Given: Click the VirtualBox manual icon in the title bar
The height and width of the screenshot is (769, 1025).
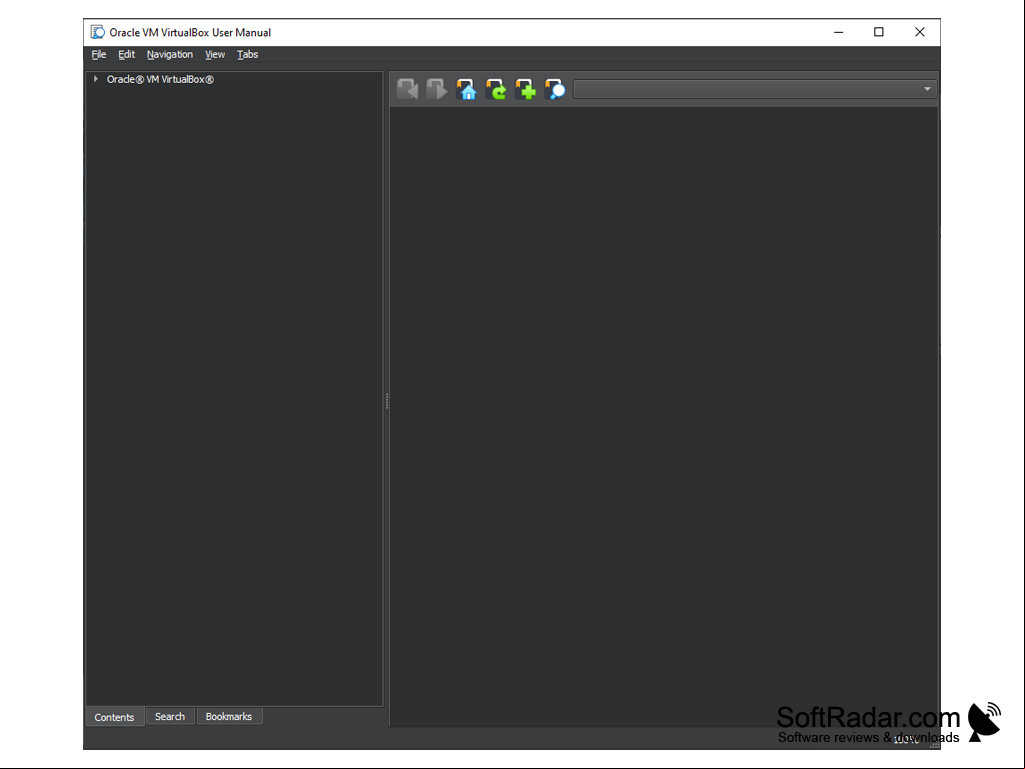Looking at the screenshot, I should [x=97, y=32].
